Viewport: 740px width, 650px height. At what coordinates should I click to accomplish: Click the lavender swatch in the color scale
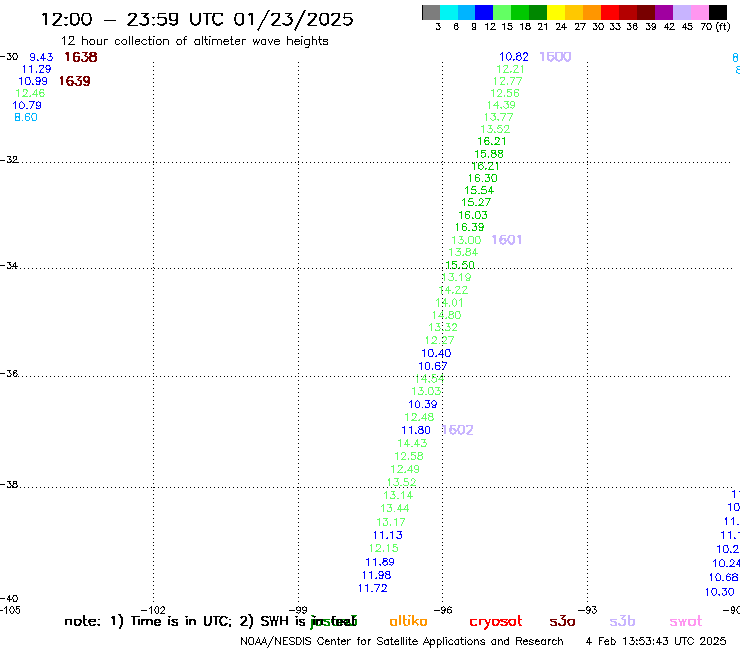point(682,12)
